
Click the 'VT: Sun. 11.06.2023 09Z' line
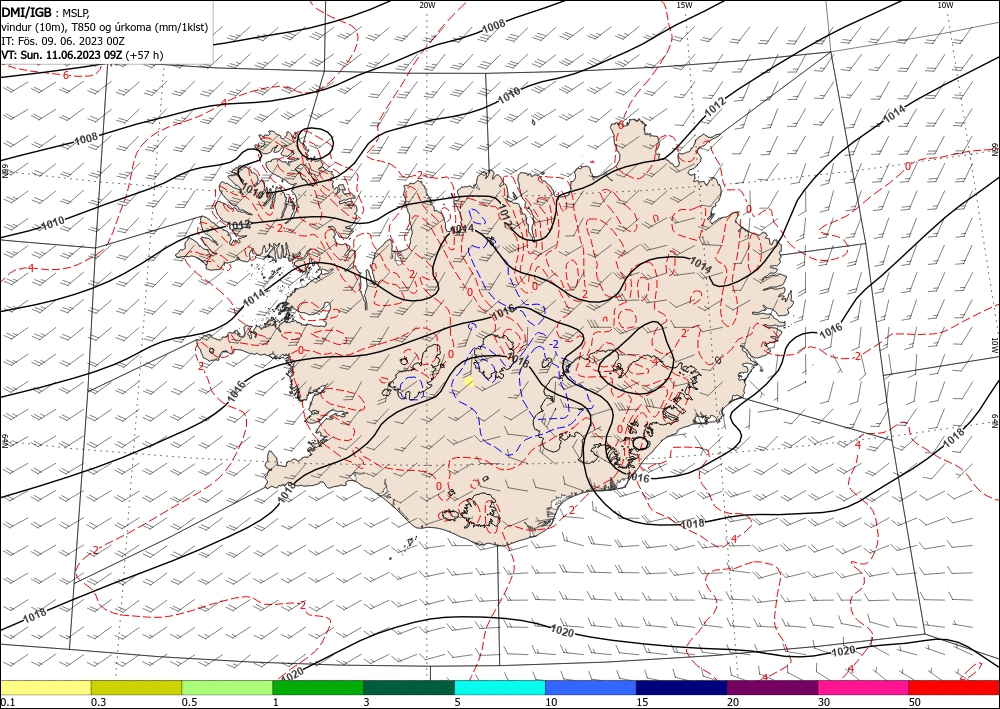82,55
